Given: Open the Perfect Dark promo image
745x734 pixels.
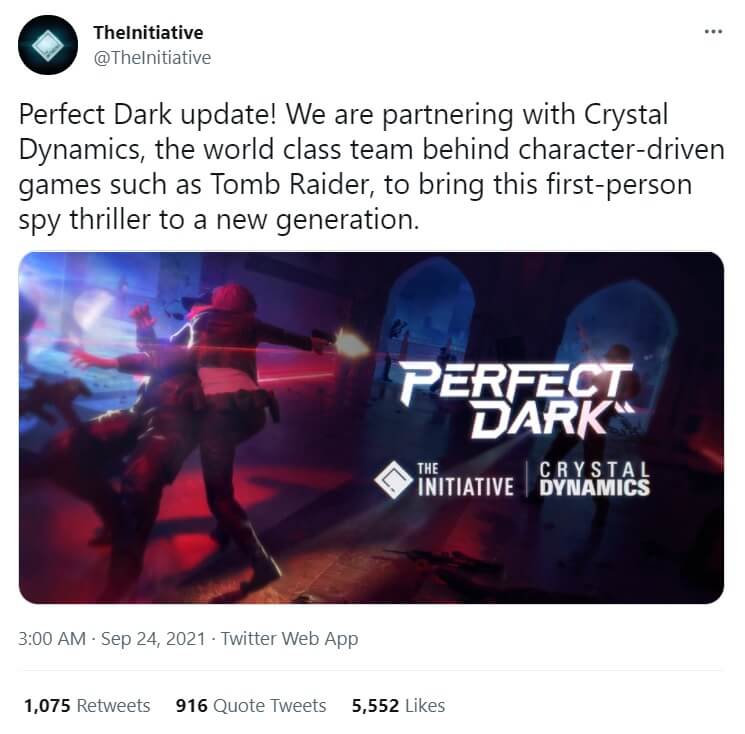Looking at the screenshot, I should (371, 428).
